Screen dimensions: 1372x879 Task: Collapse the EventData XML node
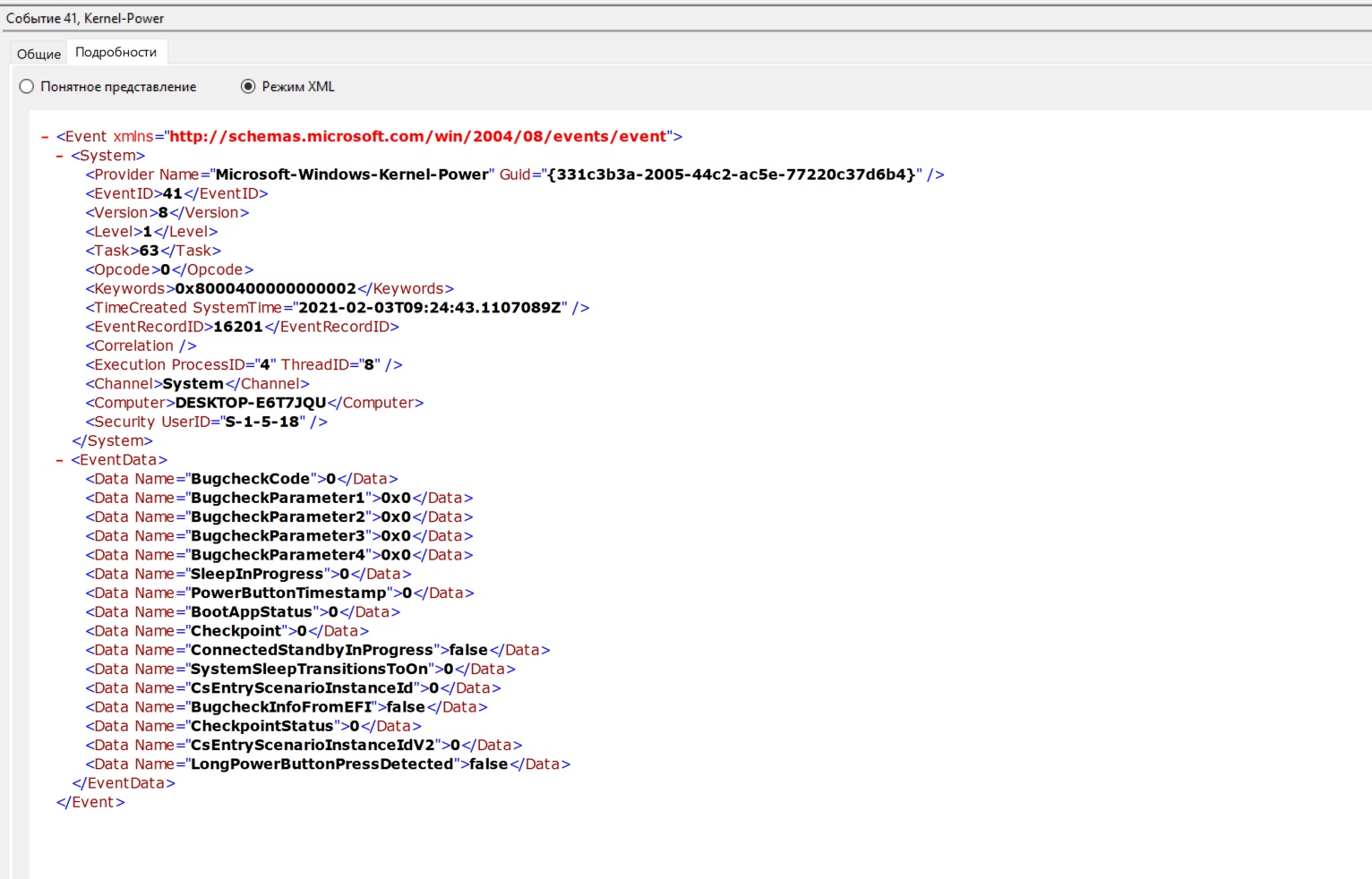tap(59, 460)
